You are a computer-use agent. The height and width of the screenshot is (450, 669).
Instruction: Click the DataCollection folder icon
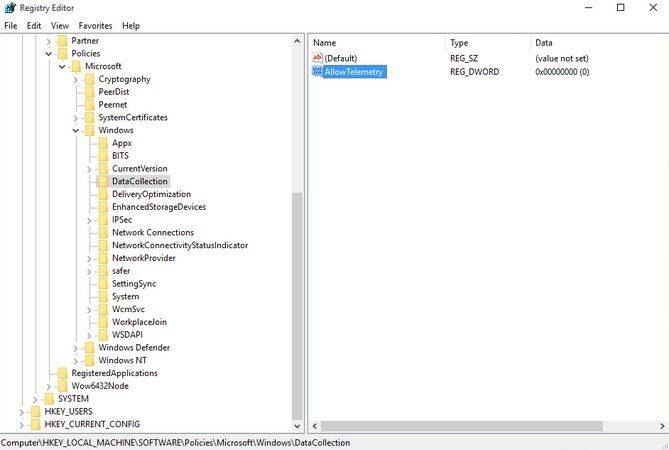[103, 182]
